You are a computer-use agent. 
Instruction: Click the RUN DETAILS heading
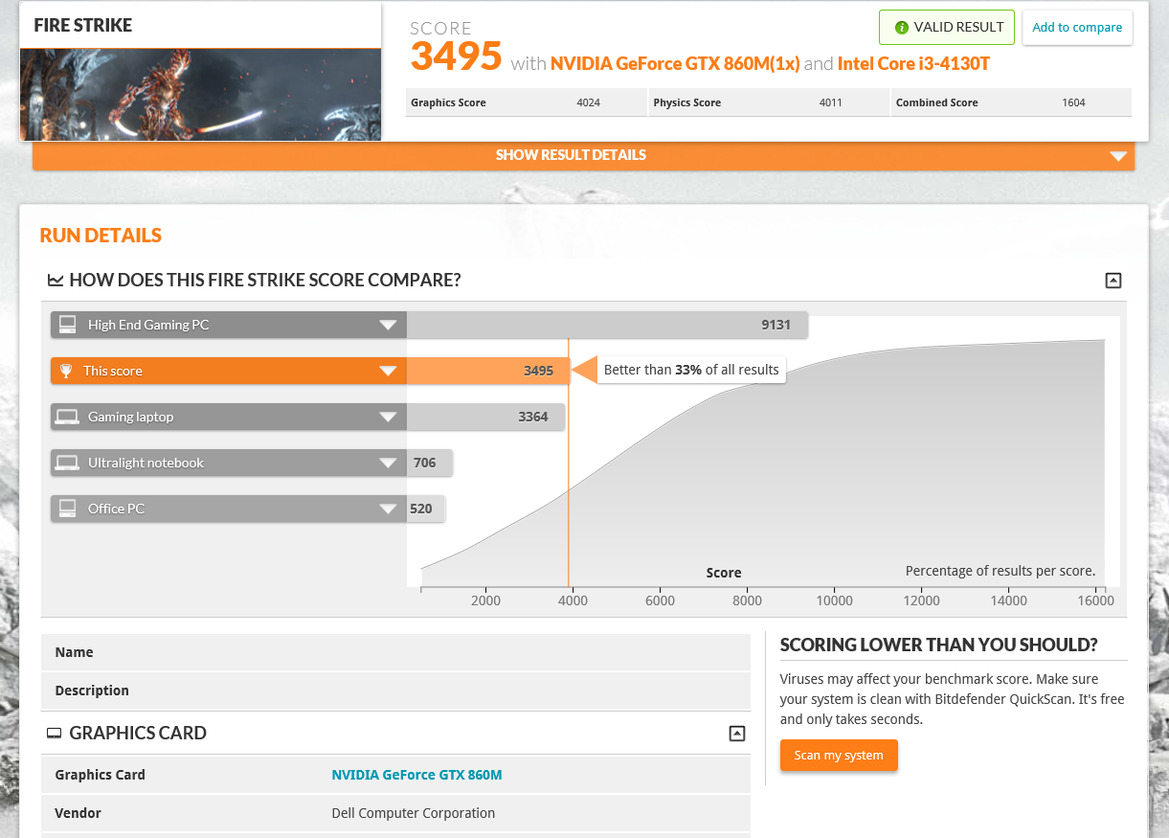101,236
